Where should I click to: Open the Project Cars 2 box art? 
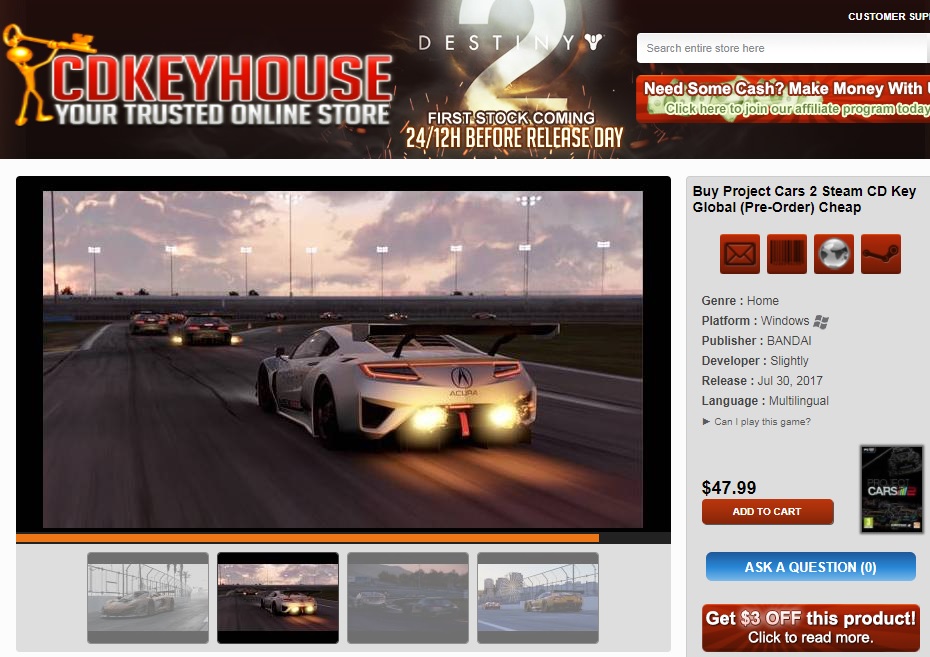(x=892, y=489)
